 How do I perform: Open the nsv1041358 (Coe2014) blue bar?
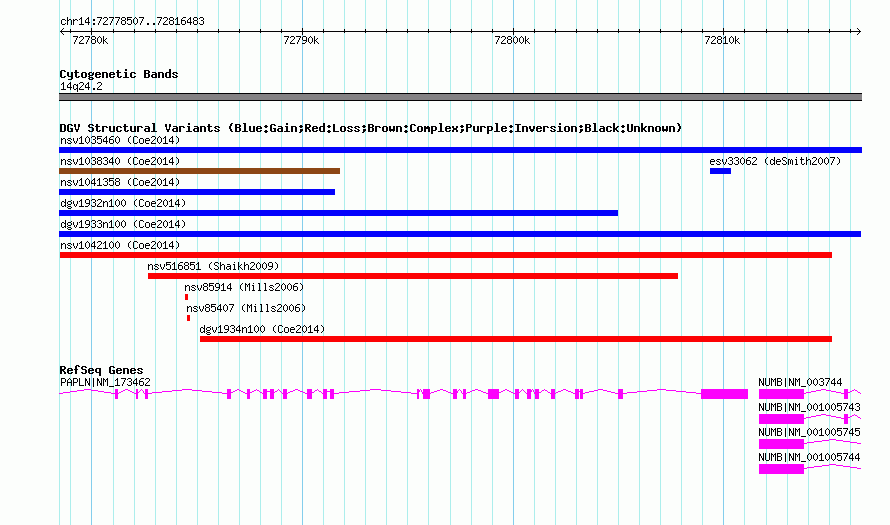coord(197,192)
